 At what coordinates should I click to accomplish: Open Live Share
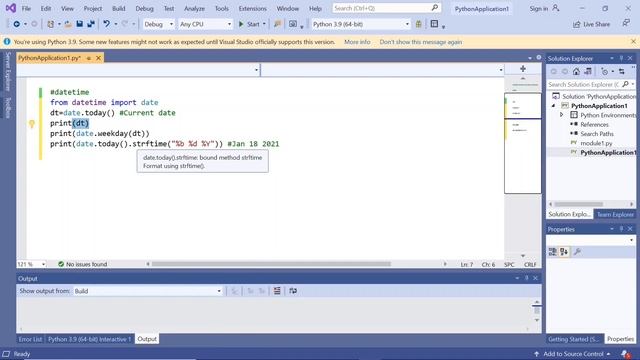(591, 24)
